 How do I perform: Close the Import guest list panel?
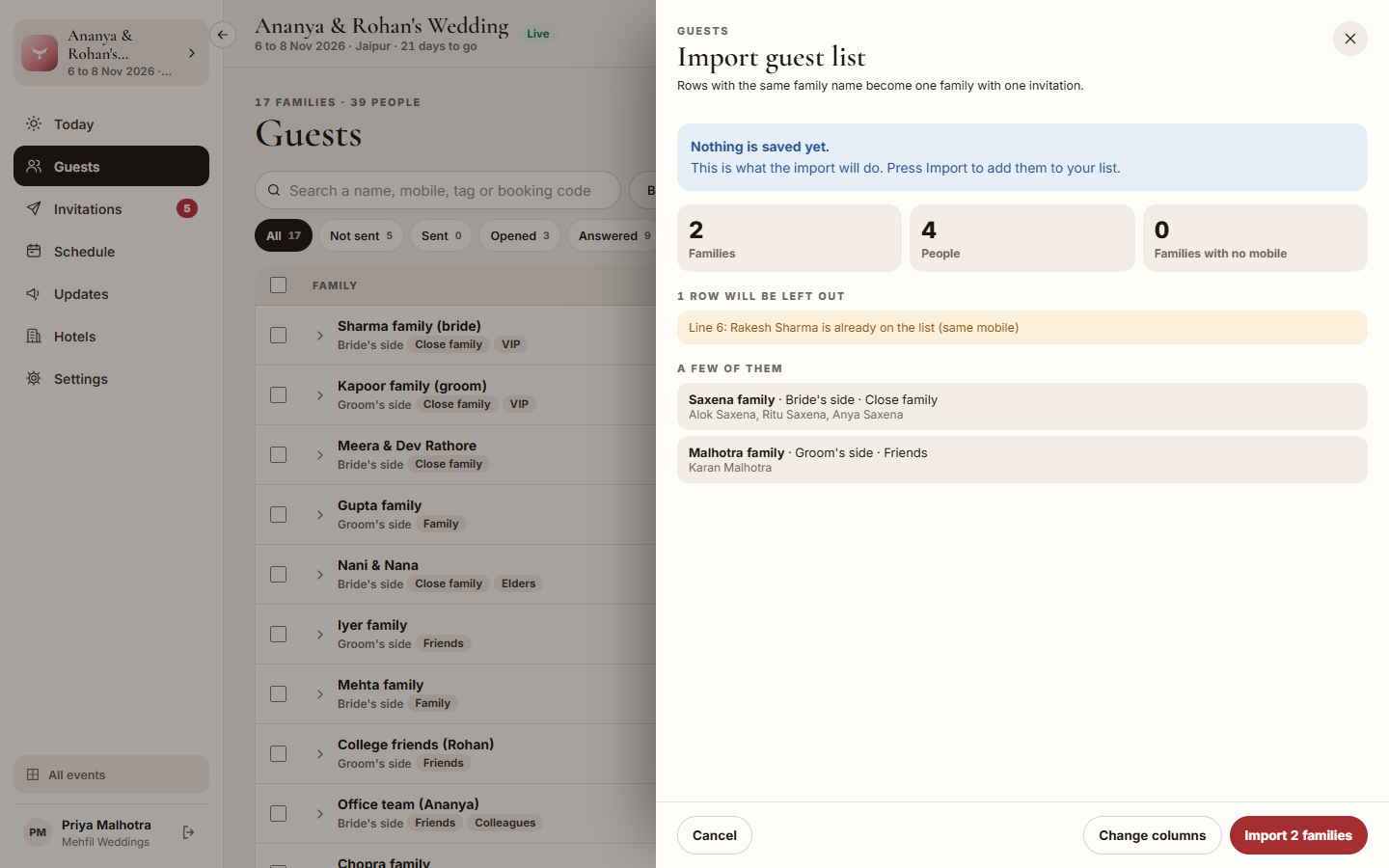(1350, 39)
